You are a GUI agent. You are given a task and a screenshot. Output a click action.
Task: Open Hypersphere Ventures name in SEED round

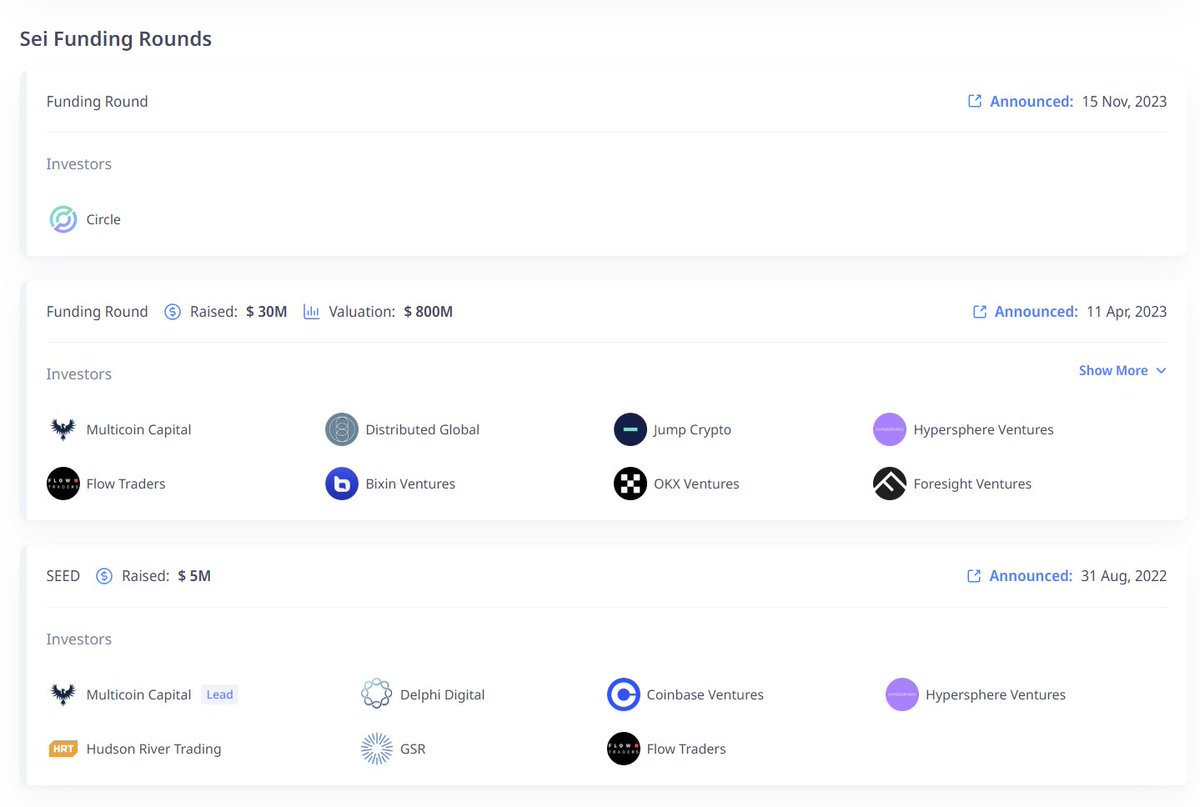pyautogui.click(x=996, y=695)
